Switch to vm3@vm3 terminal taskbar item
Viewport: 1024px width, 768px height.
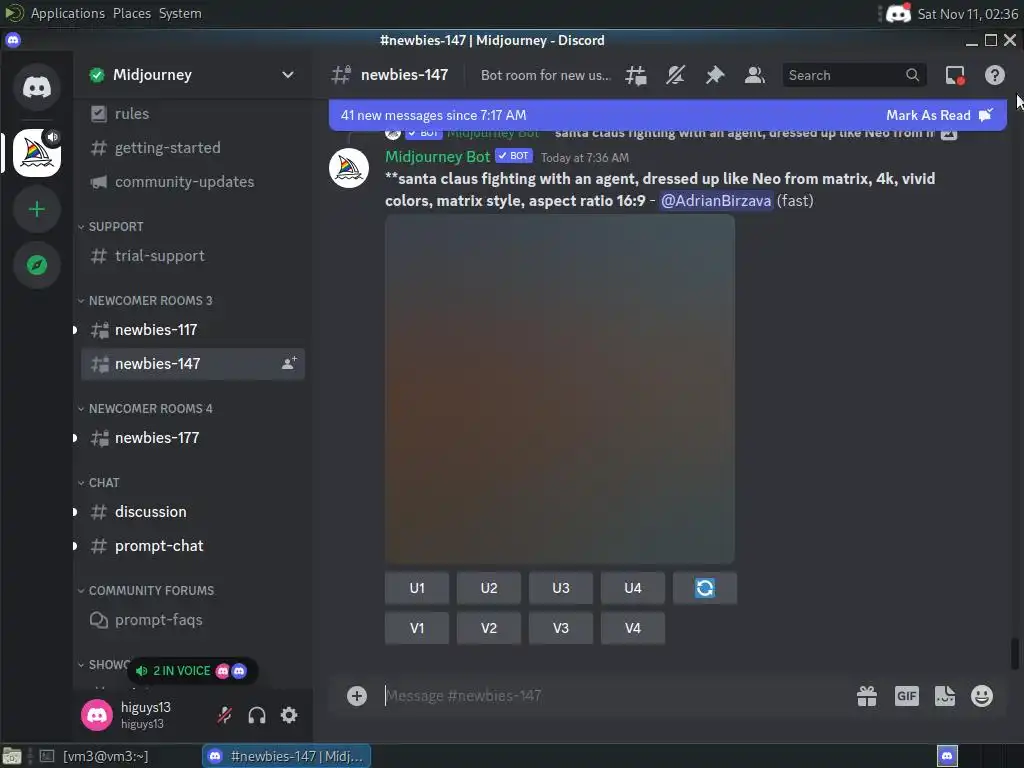point(97,756)
